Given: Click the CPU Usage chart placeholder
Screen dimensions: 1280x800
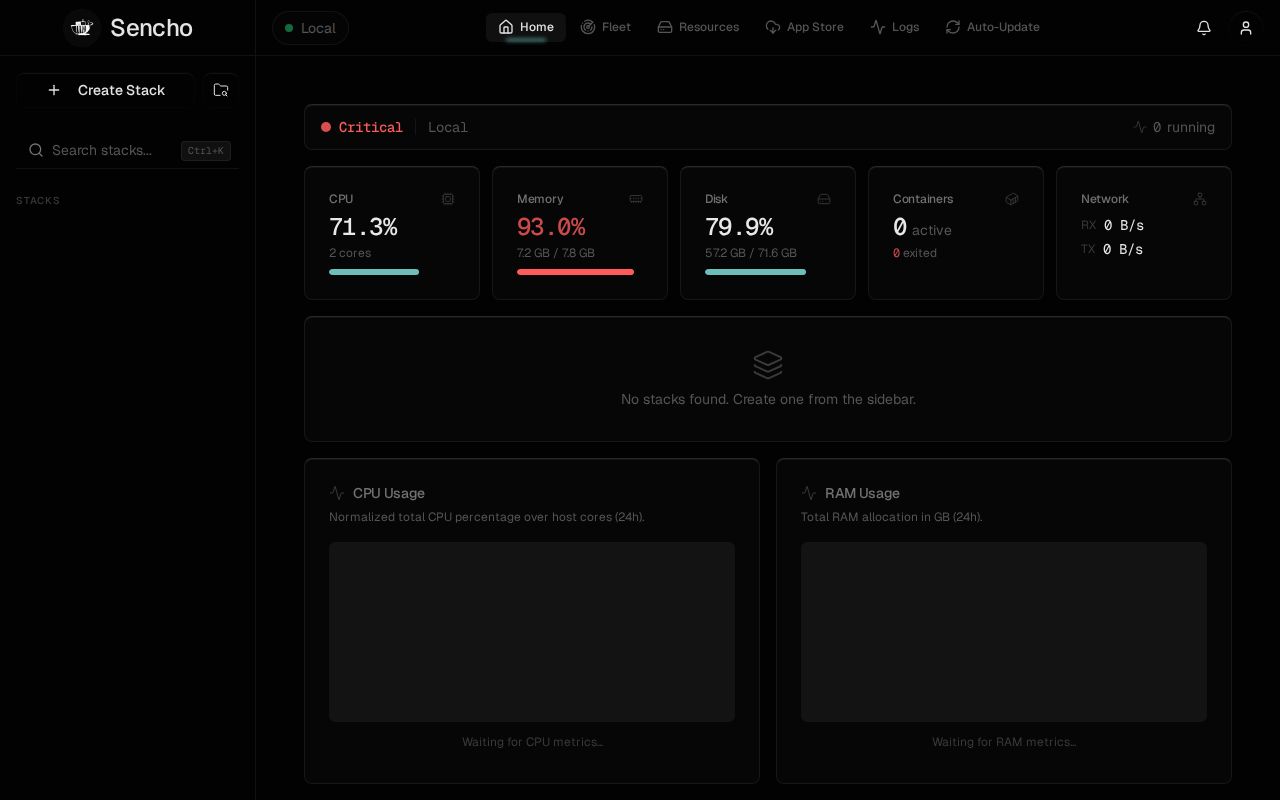Looking at the screenshot, I should click(532, 632).
